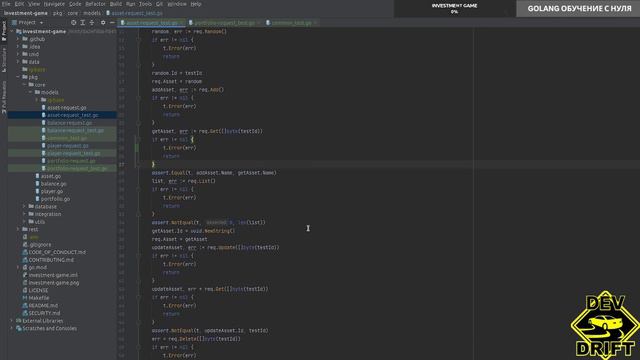Open SECURITY.md in the project tree
The height and width of the screenshot is (360, 640).
pos(44,313)
